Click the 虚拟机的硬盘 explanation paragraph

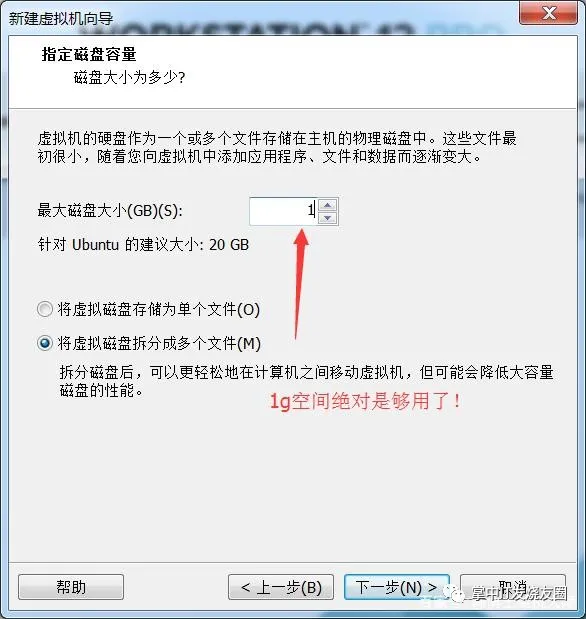pos(277,148)
